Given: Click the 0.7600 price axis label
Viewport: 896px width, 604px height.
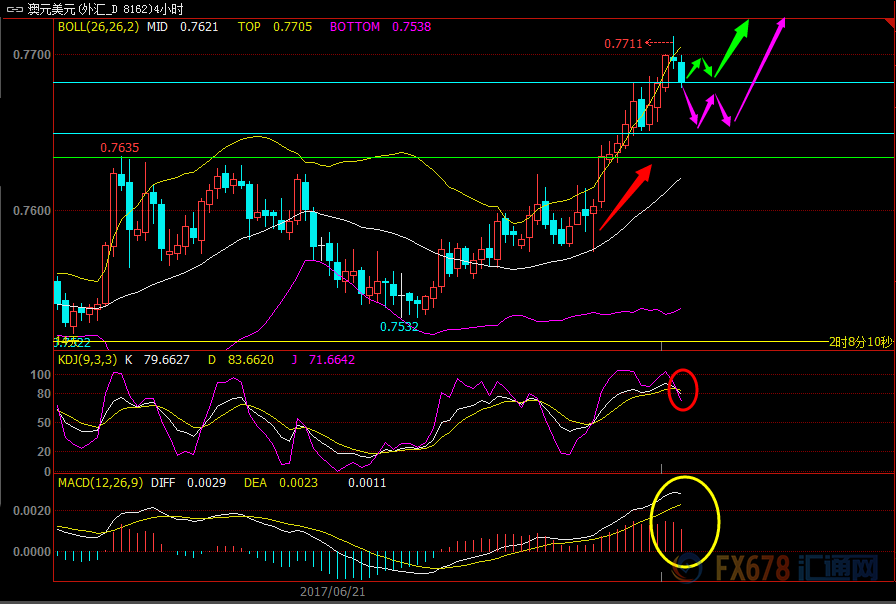Looking at the screenshot, I should pos(32,211).
